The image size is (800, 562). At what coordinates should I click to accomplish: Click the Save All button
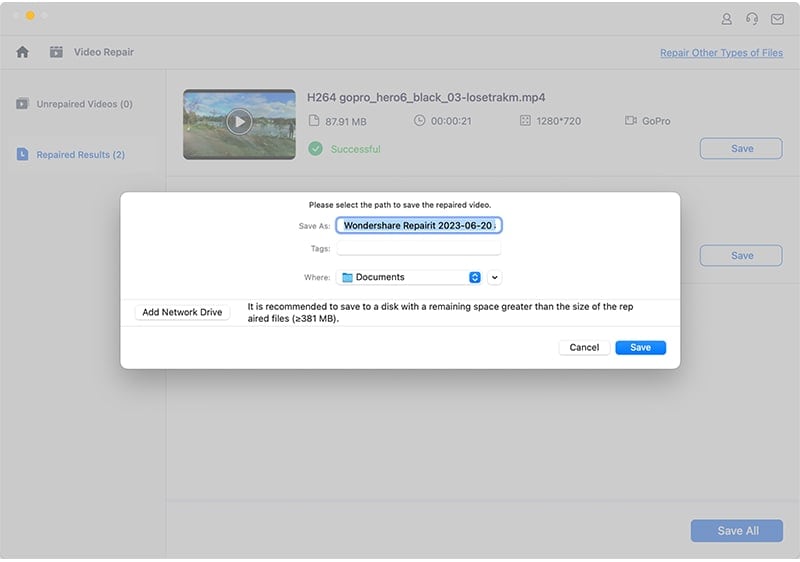737,531
